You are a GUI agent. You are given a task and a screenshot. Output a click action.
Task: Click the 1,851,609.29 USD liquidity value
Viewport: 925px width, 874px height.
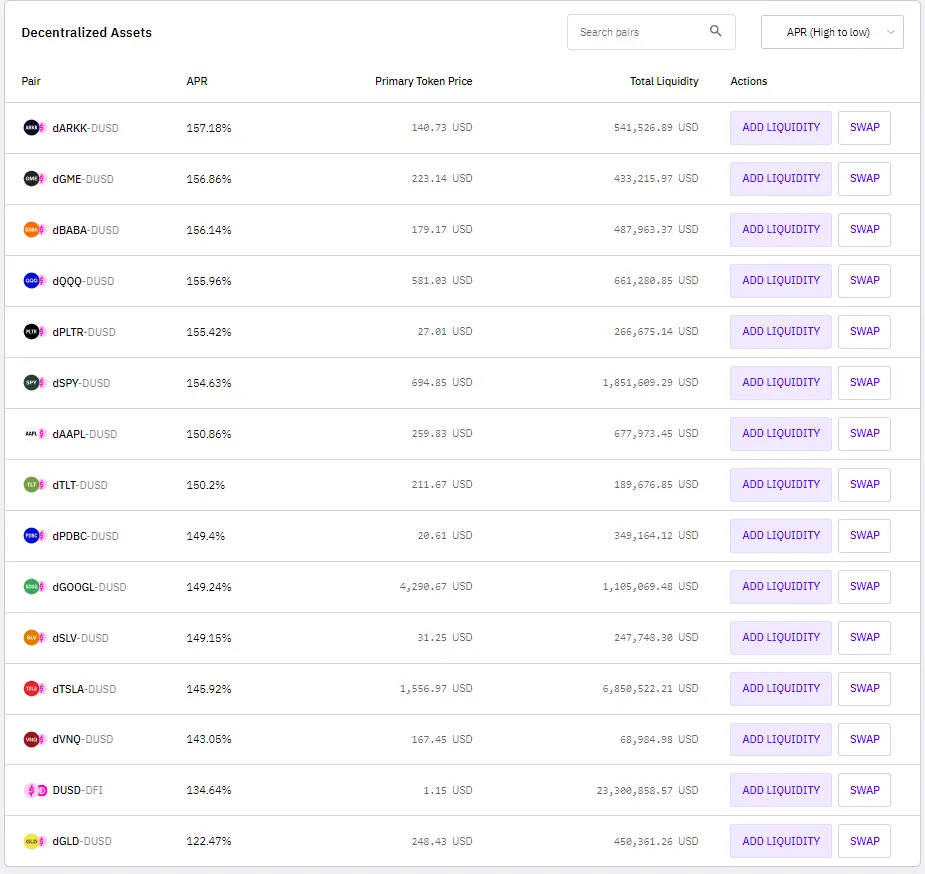[x=650, y=383]
